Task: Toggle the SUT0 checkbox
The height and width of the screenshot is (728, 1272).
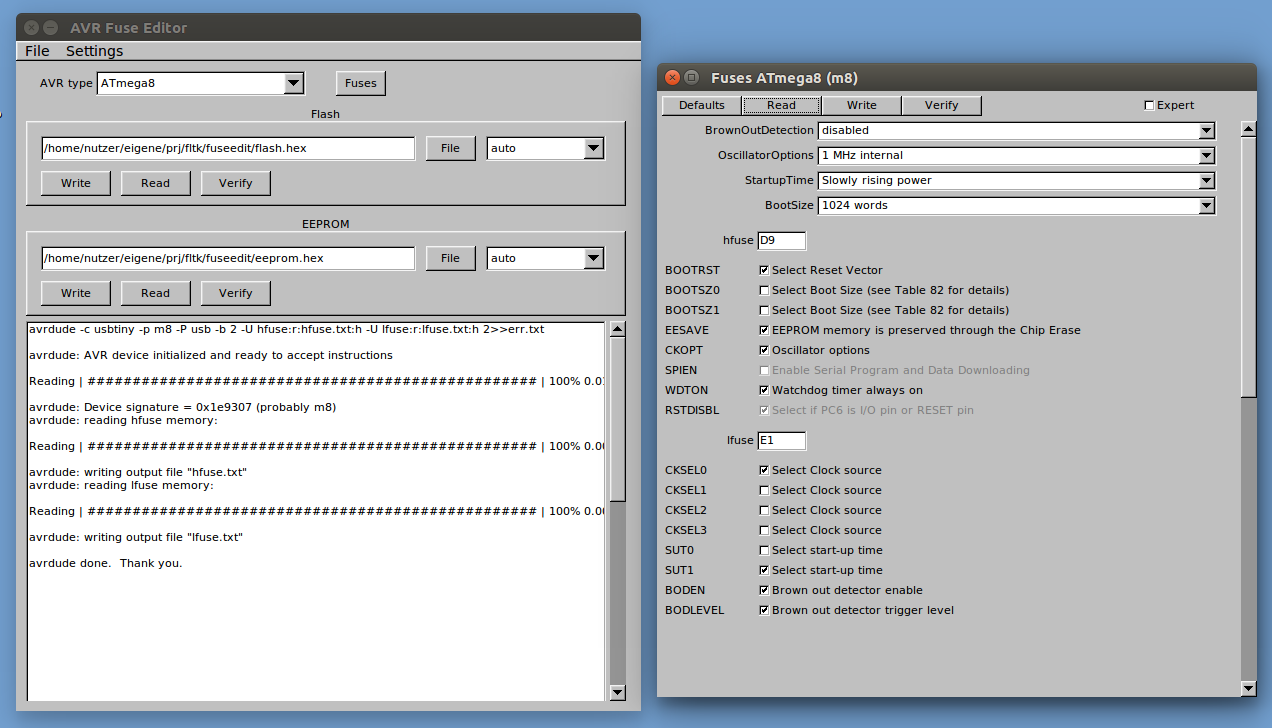Action: point(764,550)
